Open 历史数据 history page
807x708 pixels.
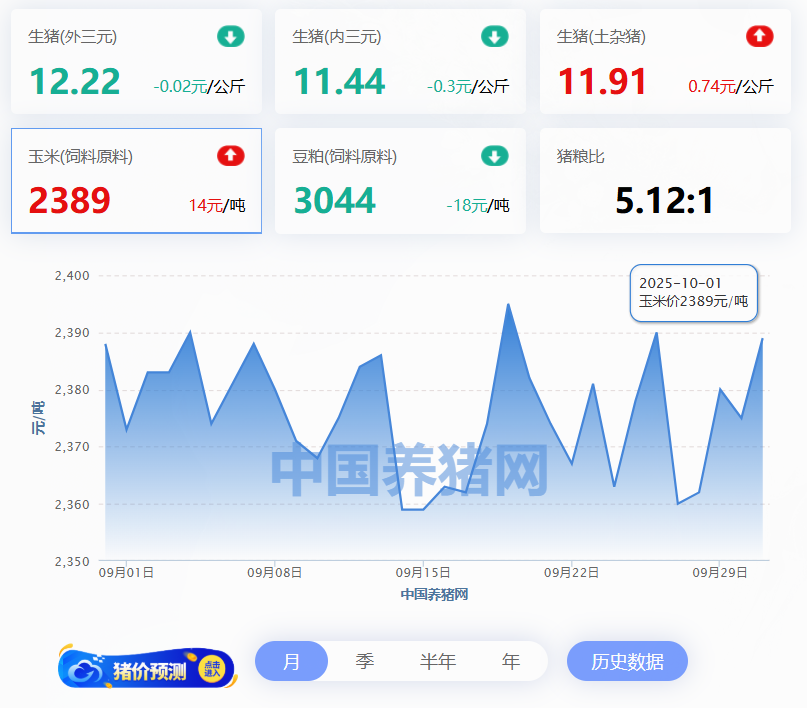[627, 662]
